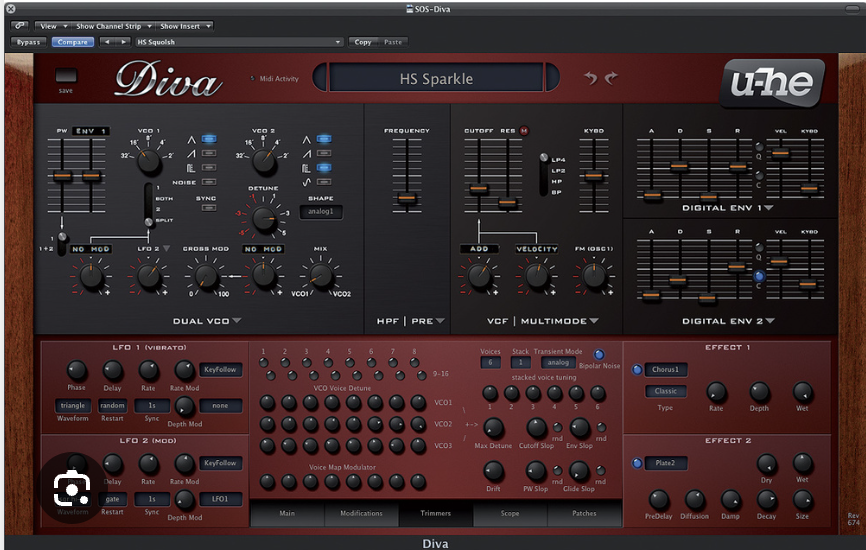Click the link icon in plugin header
The height and width of the screenshot is (550, 866).
[20, 25]
